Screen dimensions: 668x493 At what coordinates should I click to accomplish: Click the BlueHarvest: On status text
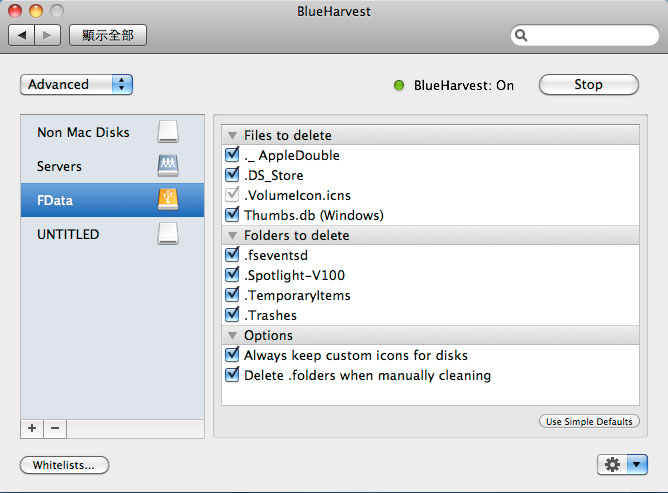[x=464, y=85]
